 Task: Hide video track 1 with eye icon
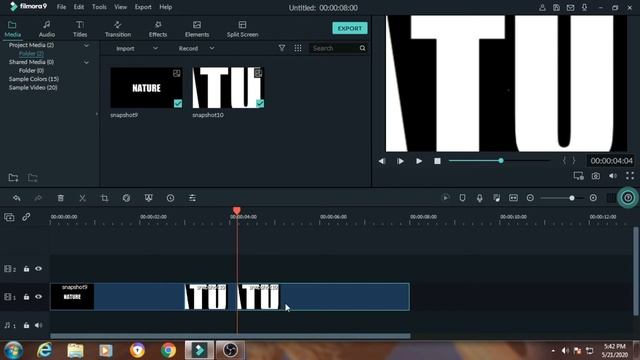[x=38, y=297]
